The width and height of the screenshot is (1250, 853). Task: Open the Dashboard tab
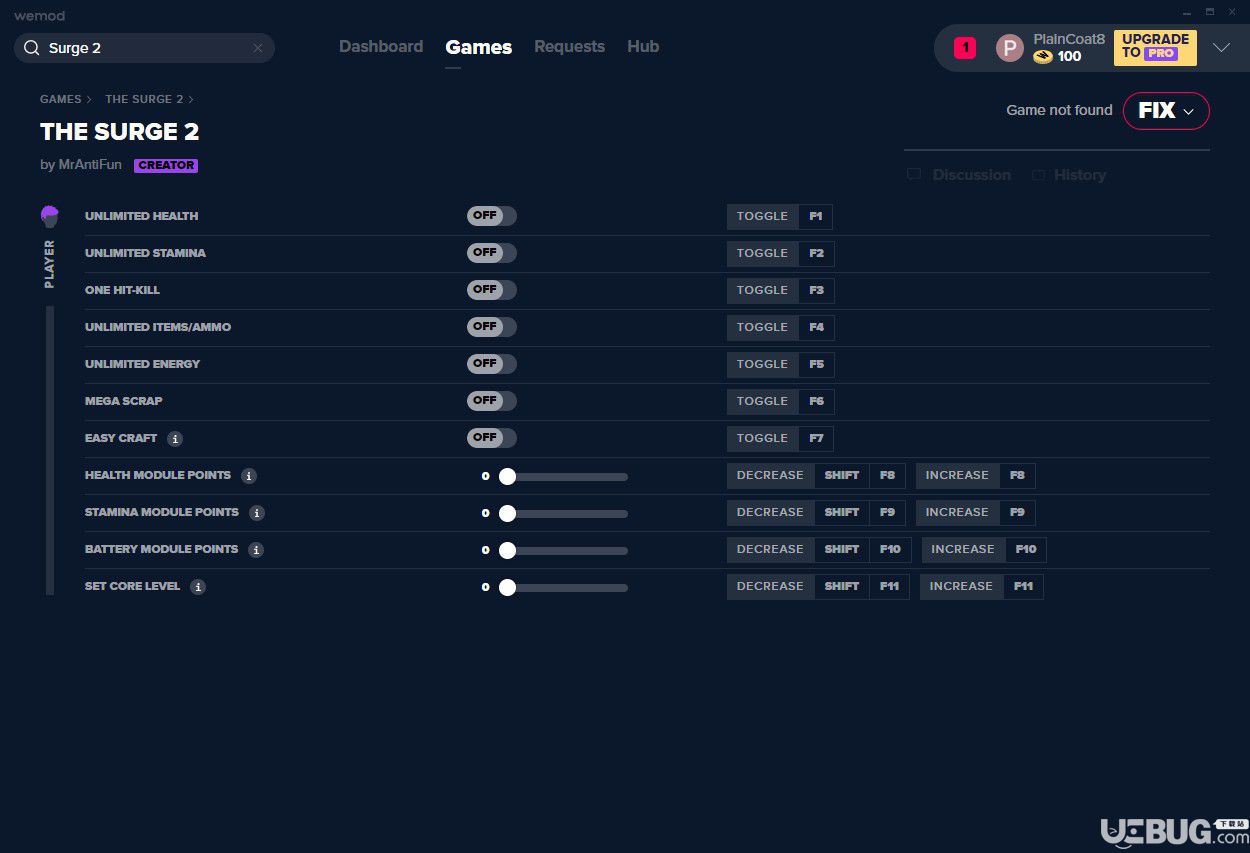tap(381, 47)
